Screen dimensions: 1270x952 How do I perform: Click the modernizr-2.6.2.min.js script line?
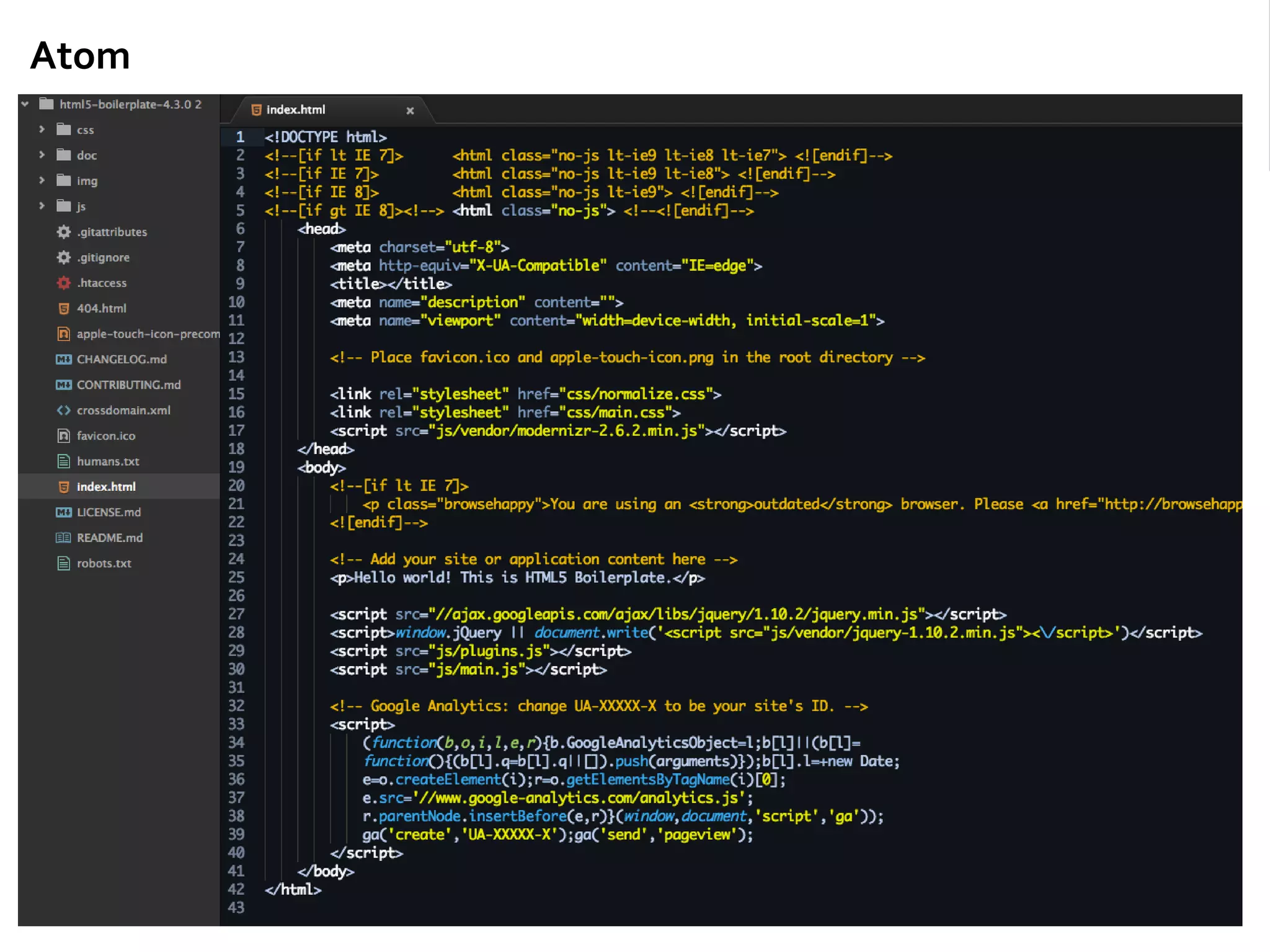[558, 430]
